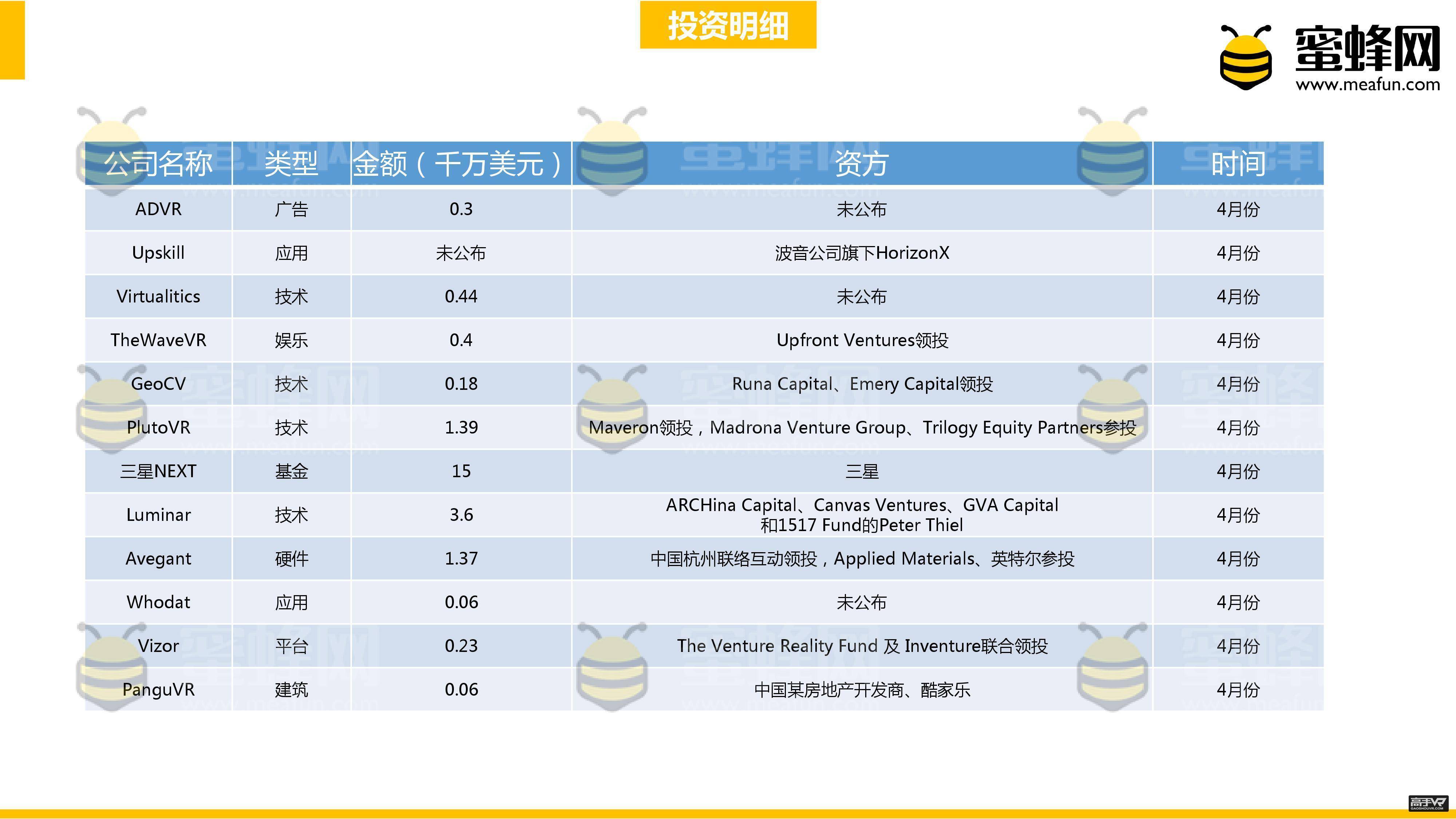Click the 4月份 time cell for 三星NEXT
Image resolution: width=1456 pixels, height=819 pixels.
point(1238,471)
